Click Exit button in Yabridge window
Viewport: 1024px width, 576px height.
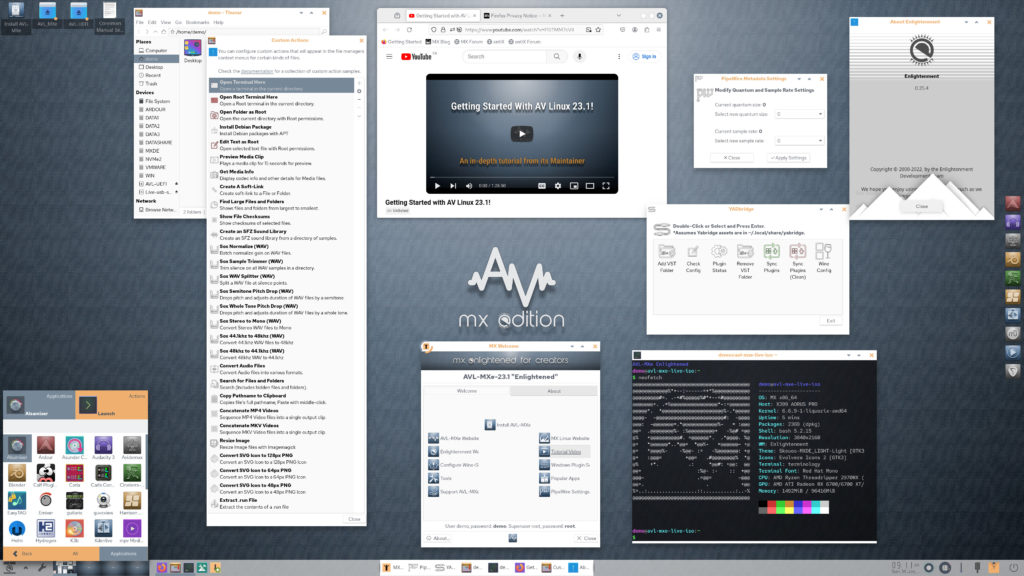(830, 321)
